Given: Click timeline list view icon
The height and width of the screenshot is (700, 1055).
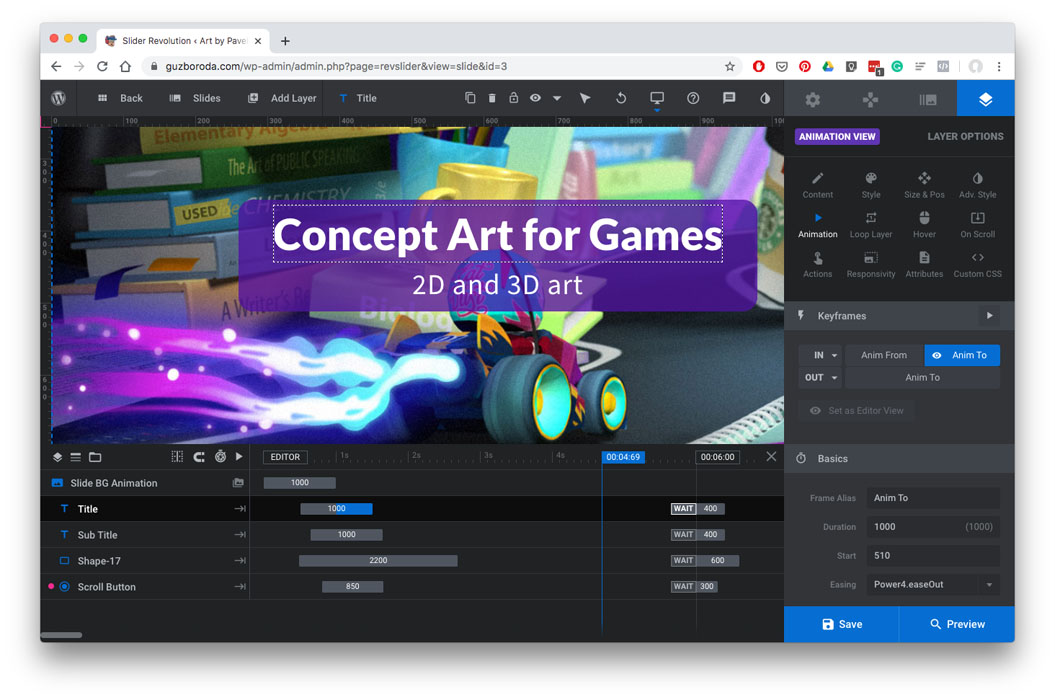Looking at the screenshot, I should pyautogui.click(x=75, y=457).
